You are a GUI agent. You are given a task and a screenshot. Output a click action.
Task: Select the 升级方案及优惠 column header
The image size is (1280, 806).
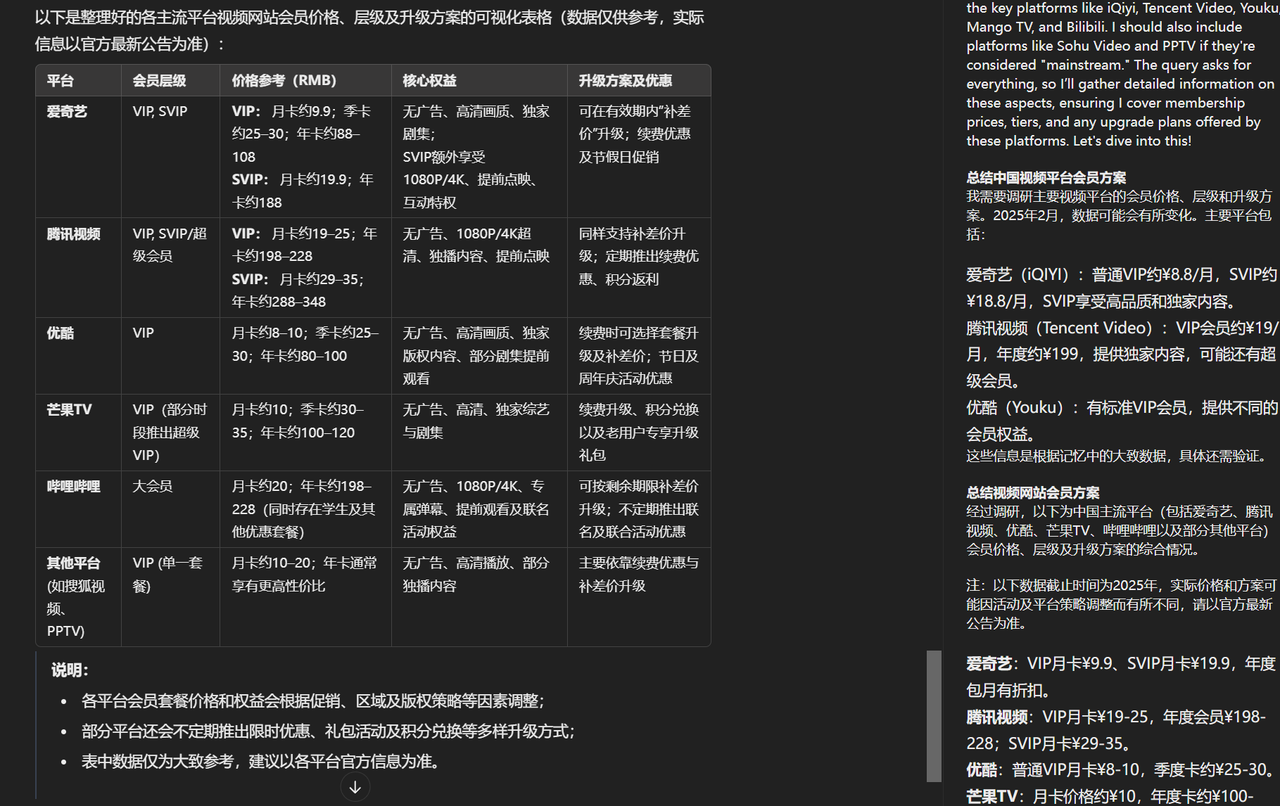(639, 80)
